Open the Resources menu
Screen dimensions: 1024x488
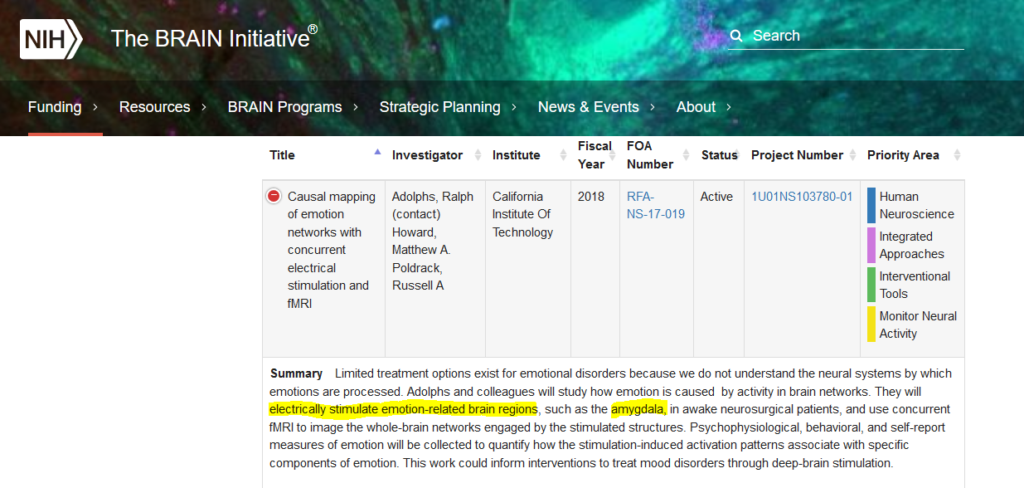point(155,107)
